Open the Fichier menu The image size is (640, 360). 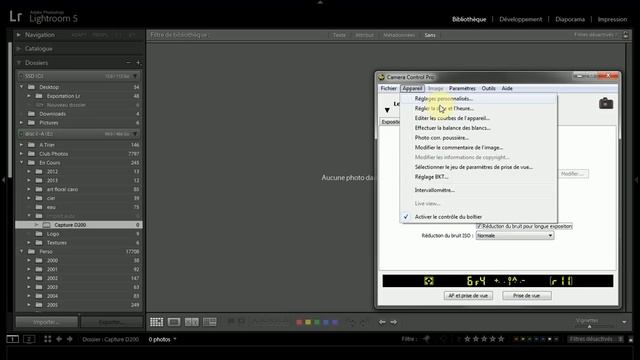coord(389,88)
